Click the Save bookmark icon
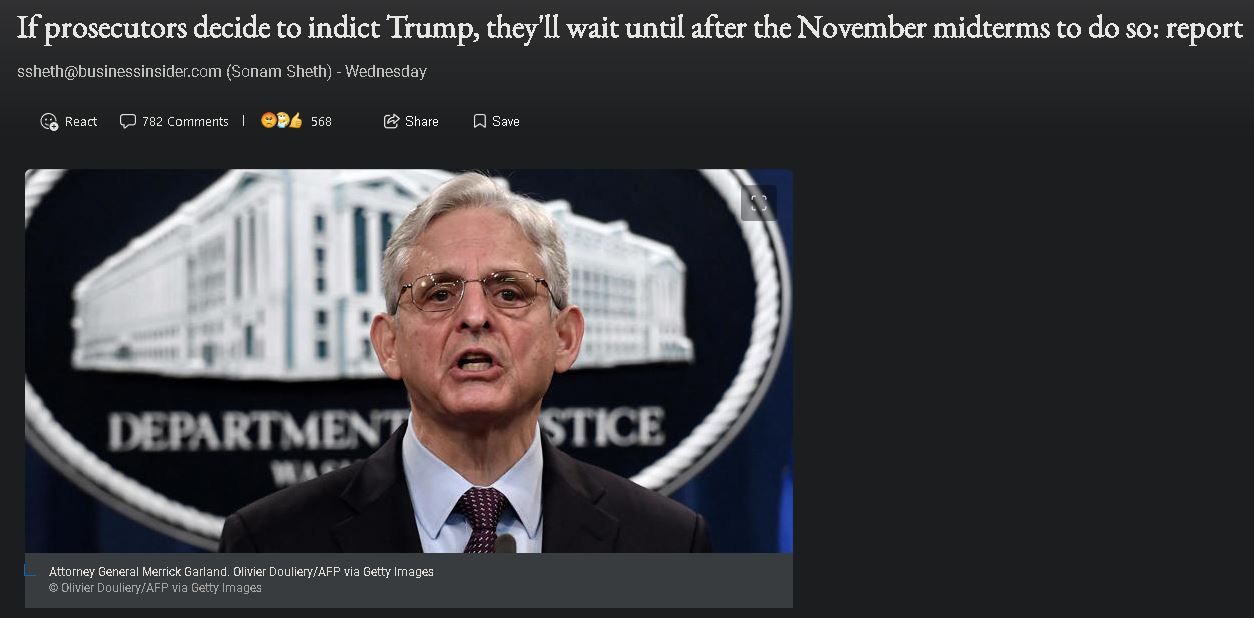 (479, 121)
